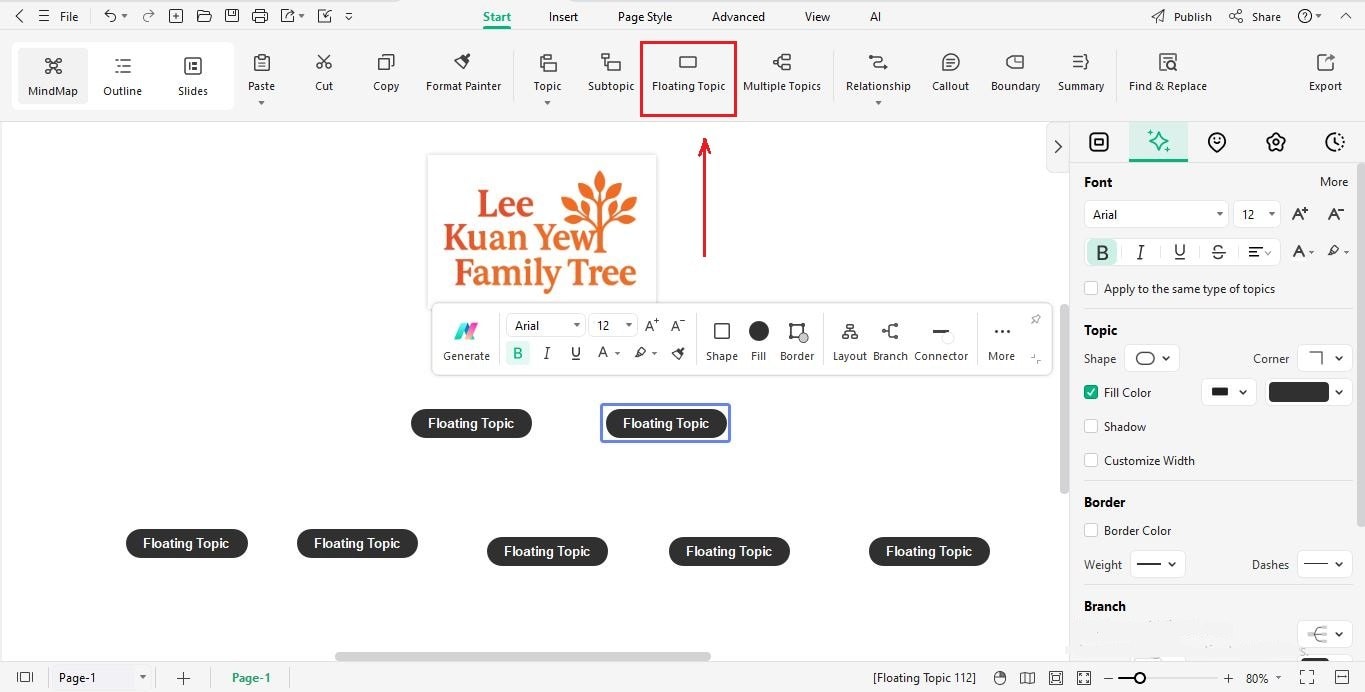Toggle Bold in the right Font panel
1365x692 pixels.
[x=1102, y=252]
